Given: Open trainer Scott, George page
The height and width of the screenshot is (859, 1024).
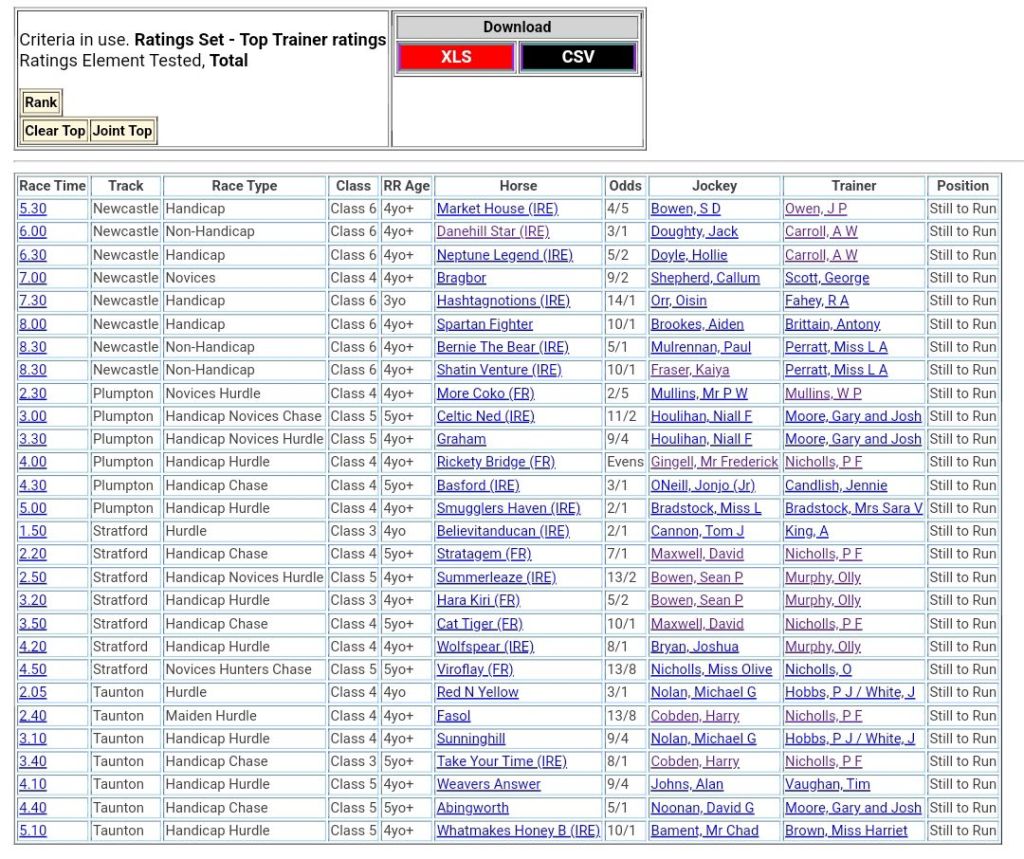Looking at the screenshot, I should (826, 278).
